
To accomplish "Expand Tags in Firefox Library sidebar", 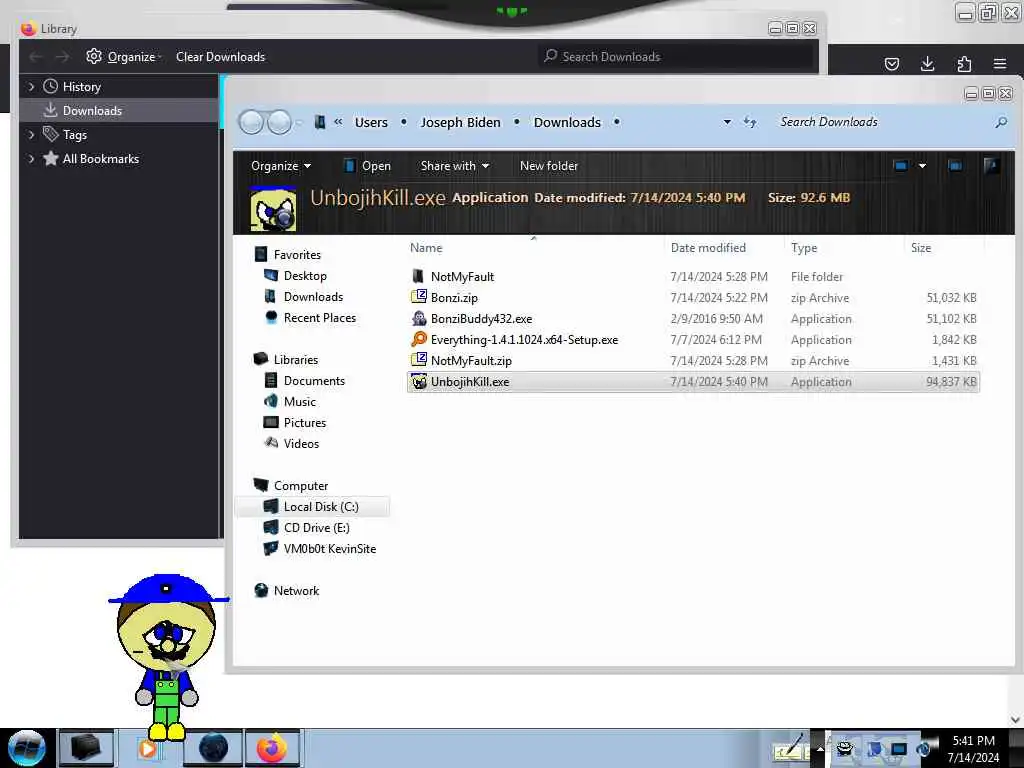I will (x=31, y=135).
